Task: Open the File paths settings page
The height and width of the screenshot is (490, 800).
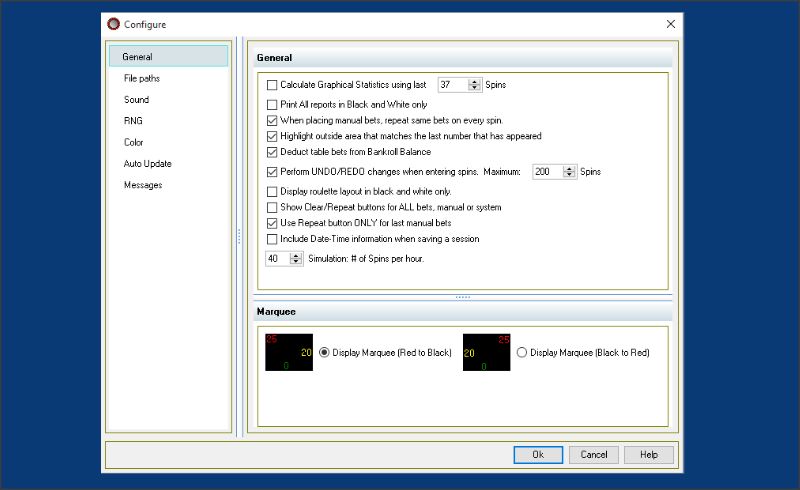Action: tap(142, 78)
